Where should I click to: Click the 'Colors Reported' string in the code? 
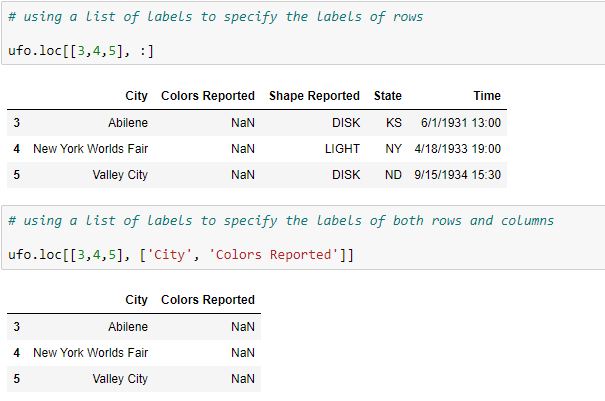[x=274, y=254]
